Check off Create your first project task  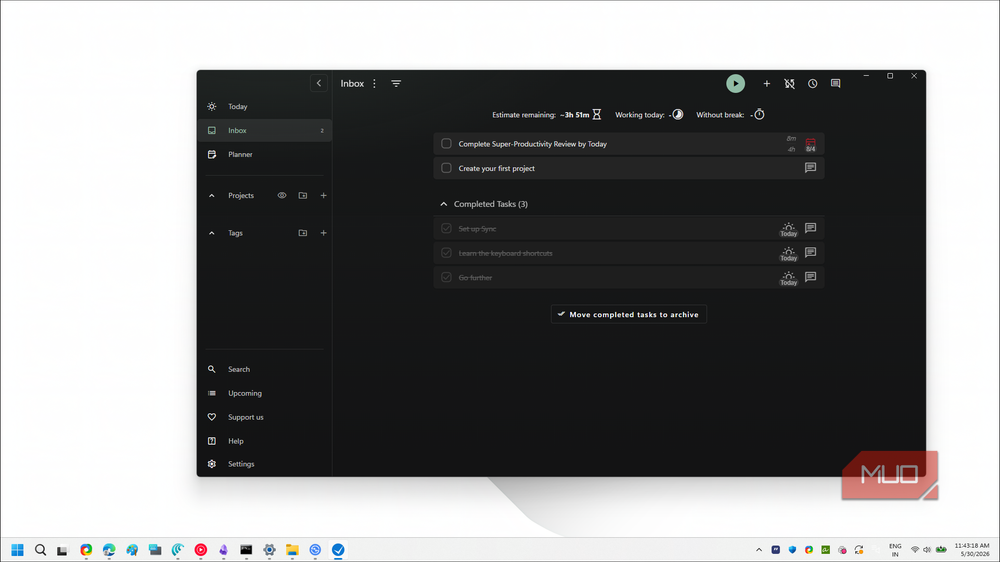(x=446, y=168)
